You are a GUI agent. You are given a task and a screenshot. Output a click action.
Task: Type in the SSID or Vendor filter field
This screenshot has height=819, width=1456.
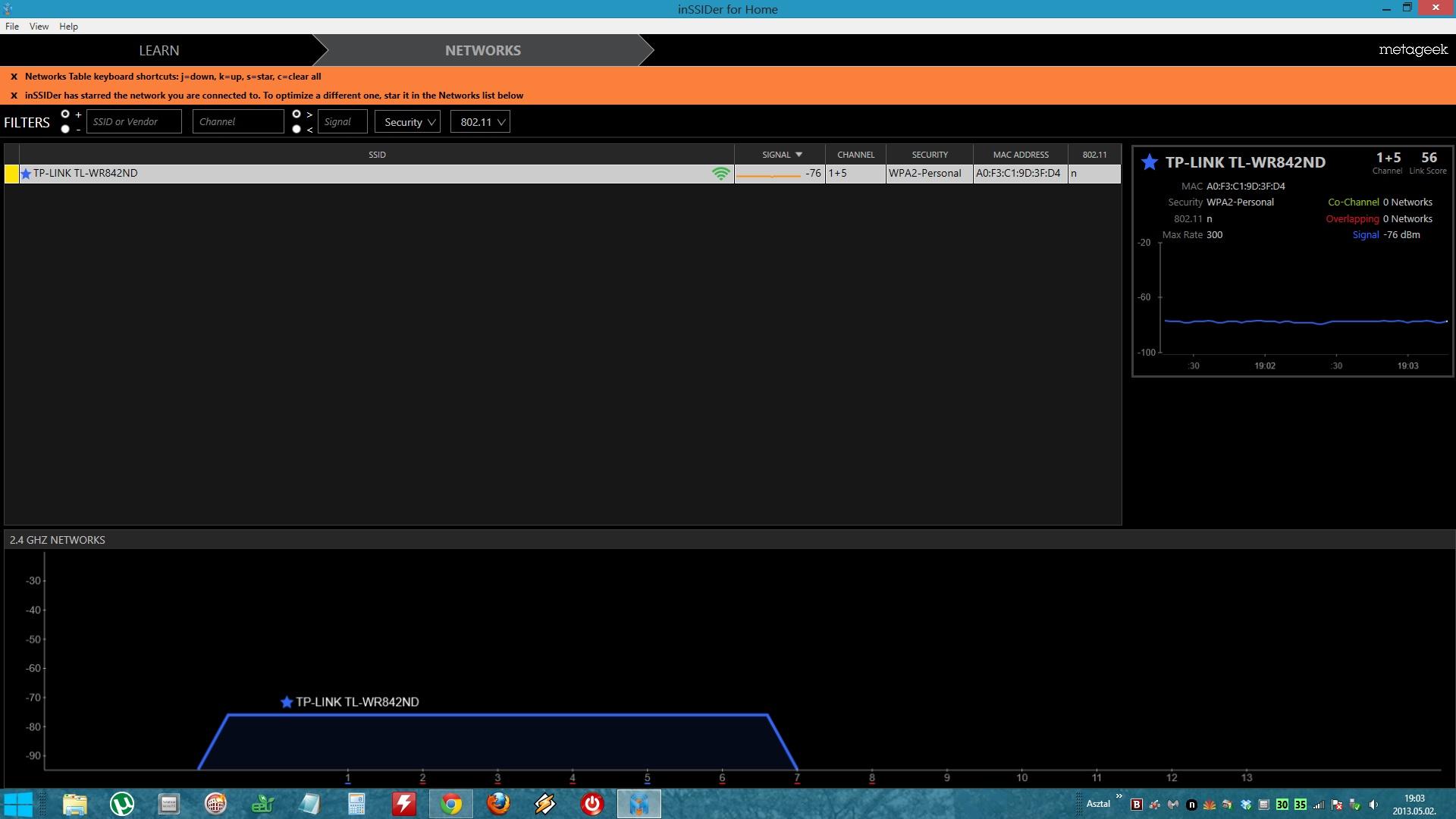click(134, 122)
